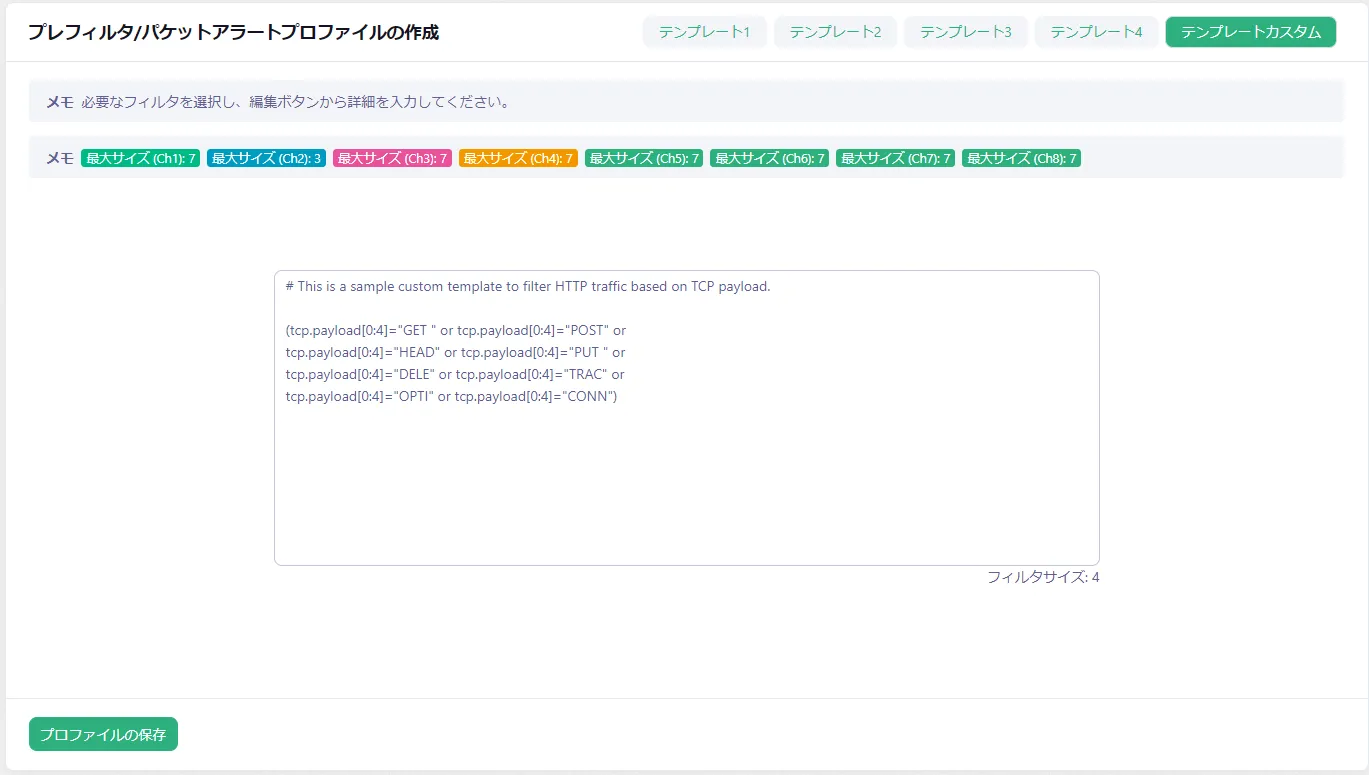The height and width of the screenshot is (775, 1369).
Task: Click the フィルタサイズ: 4 label
Action: click(x=1043, y=577)
